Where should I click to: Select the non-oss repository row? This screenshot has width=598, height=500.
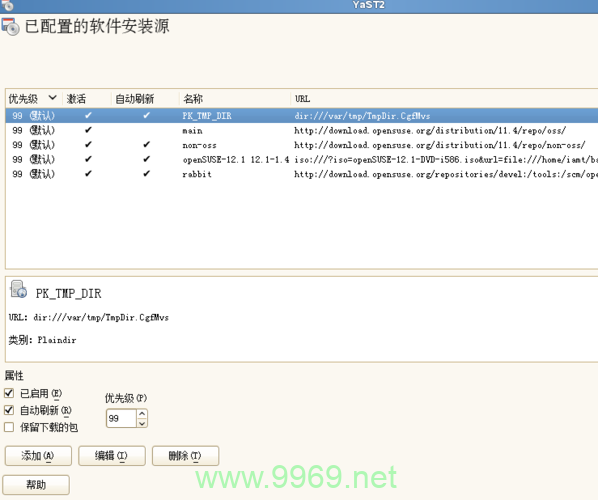pyautogui.click(x=302, y=145)
